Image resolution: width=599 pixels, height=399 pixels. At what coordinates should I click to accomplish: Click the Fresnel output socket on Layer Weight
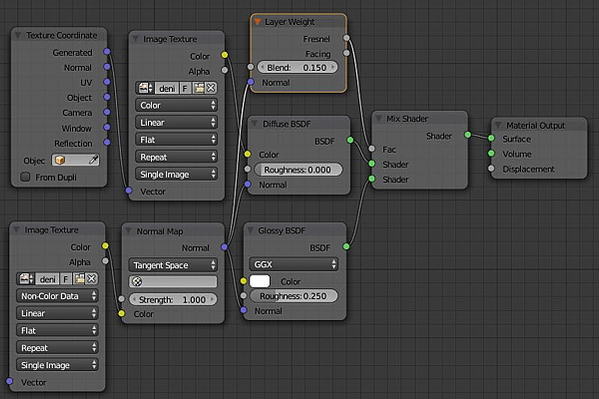[346, 38]
